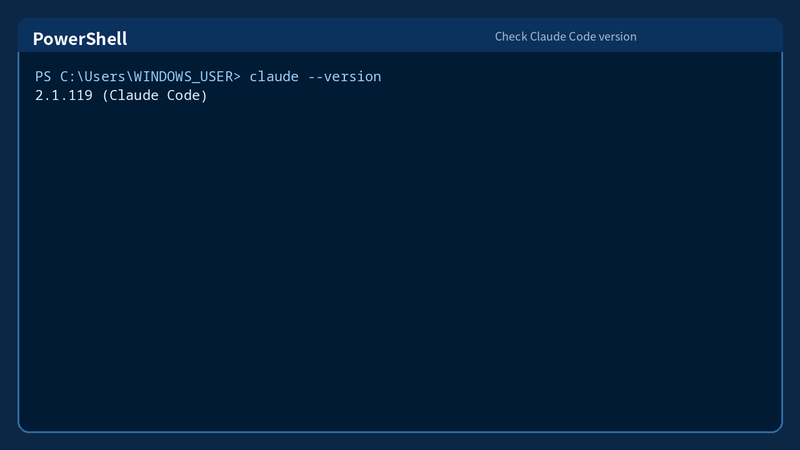Image resolution: width=800 pixels, height=450 pixels.
Task: Click the dark background outside the terminal
Action: (x=400, y=442)
